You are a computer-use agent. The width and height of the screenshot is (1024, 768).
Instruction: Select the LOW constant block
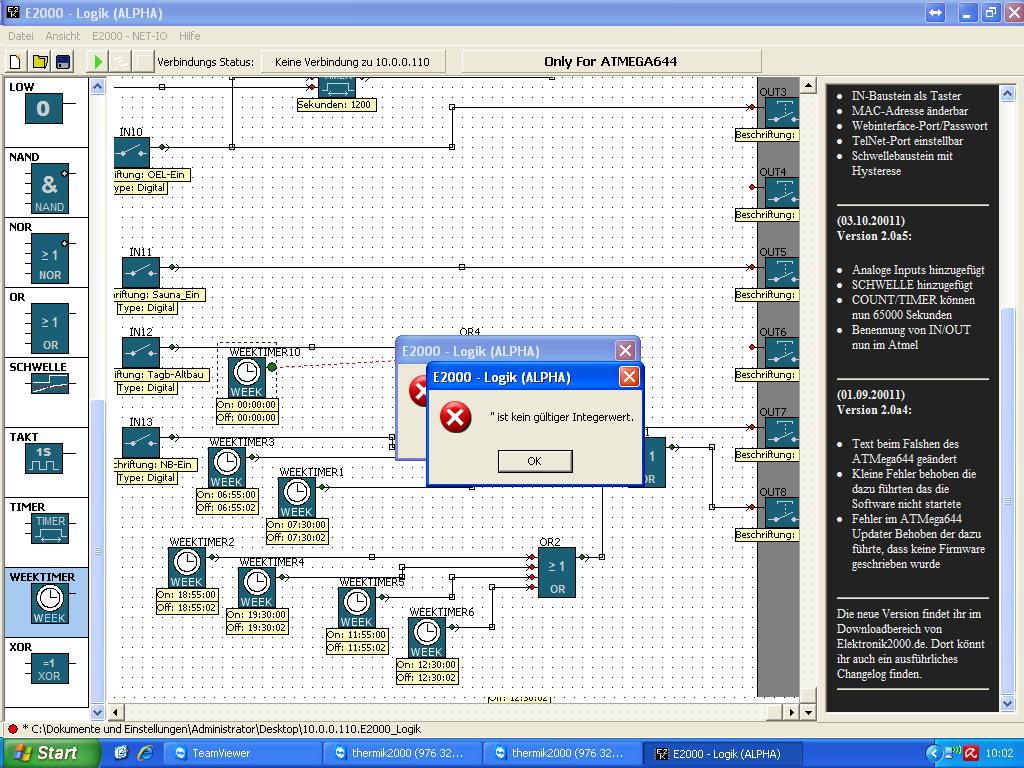43,108
